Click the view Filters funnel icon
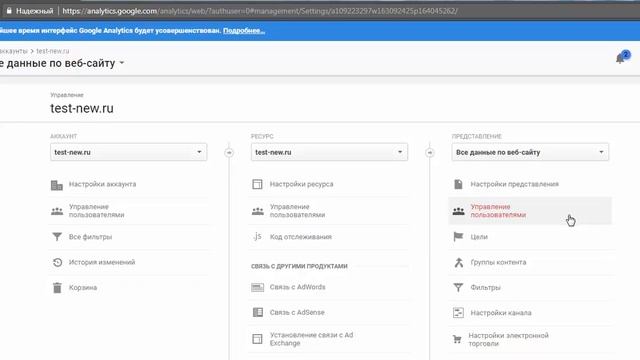640x360 pixels. click(458, 288)
